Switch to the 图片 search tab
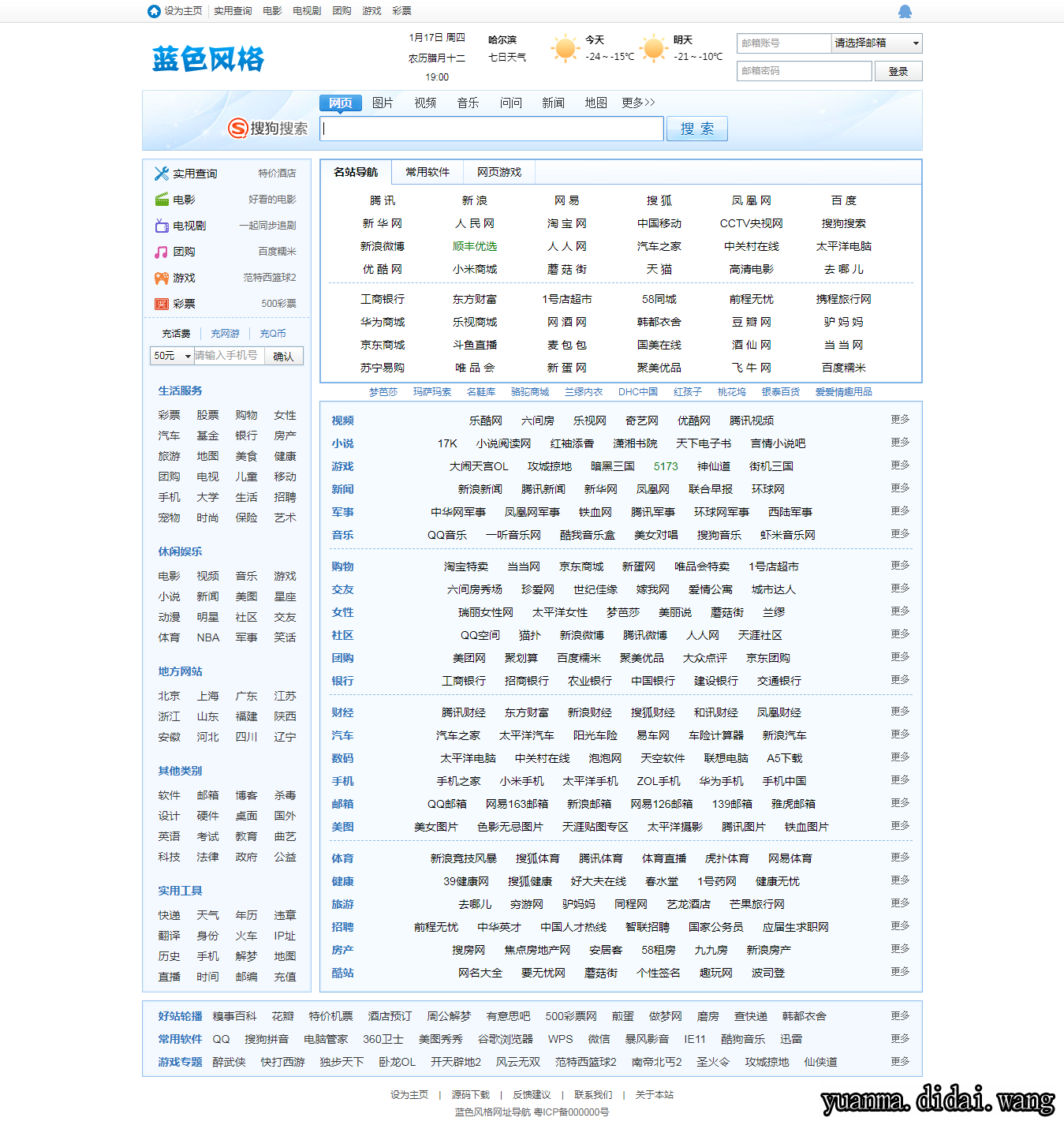 coord(383,103)
